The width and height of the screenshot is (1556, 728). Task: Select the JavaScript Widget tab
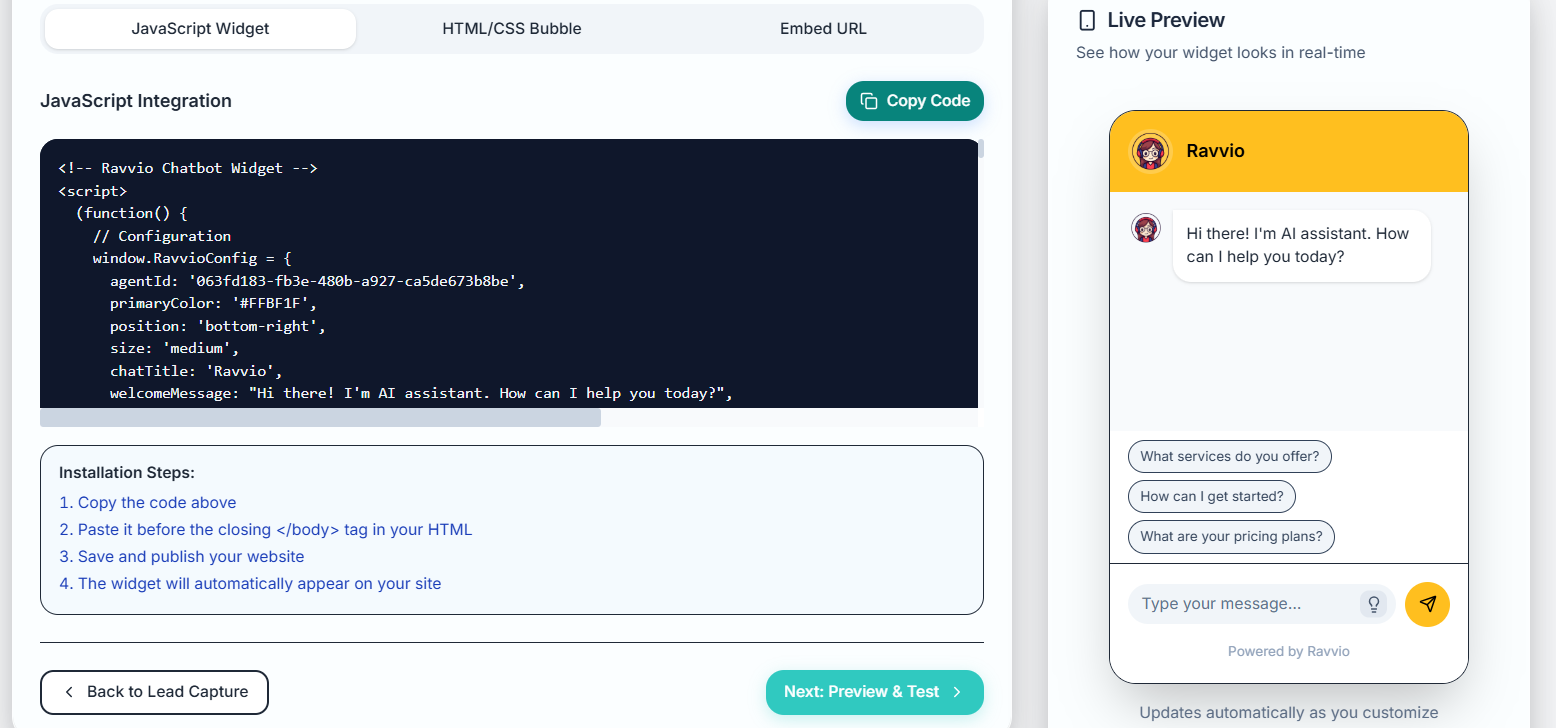(x=199, y=28)
